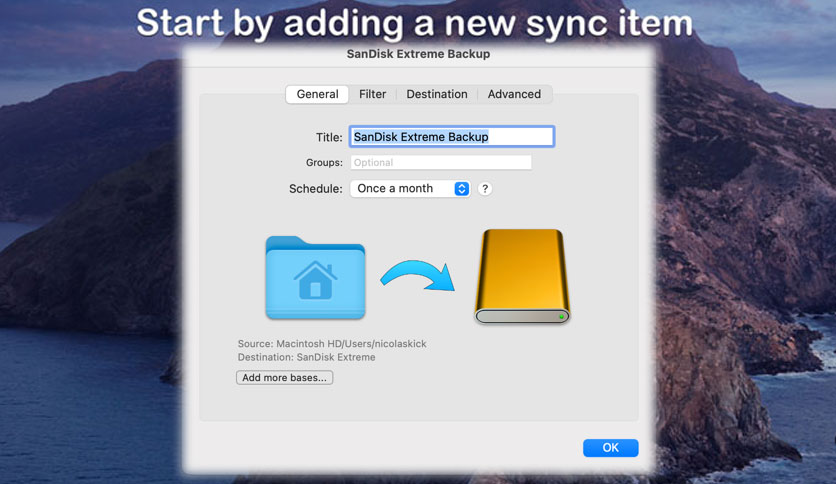This screenshot has height=484, width=836.
Task: Open the Advanced tab
Action: [514, 94]
